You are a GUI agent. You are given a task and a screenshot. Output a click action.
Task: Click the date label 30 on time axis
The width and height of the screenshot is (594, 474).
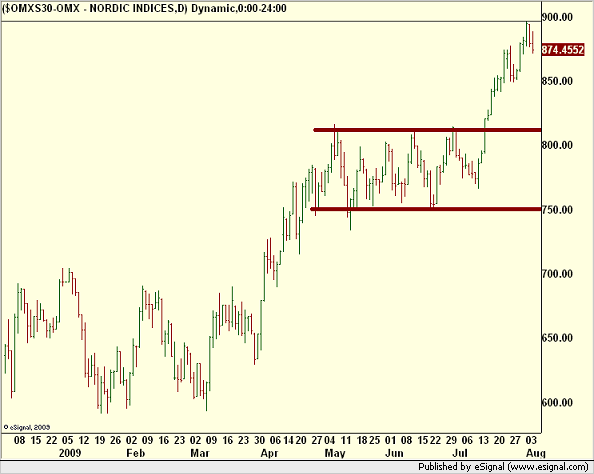[259, 440]
